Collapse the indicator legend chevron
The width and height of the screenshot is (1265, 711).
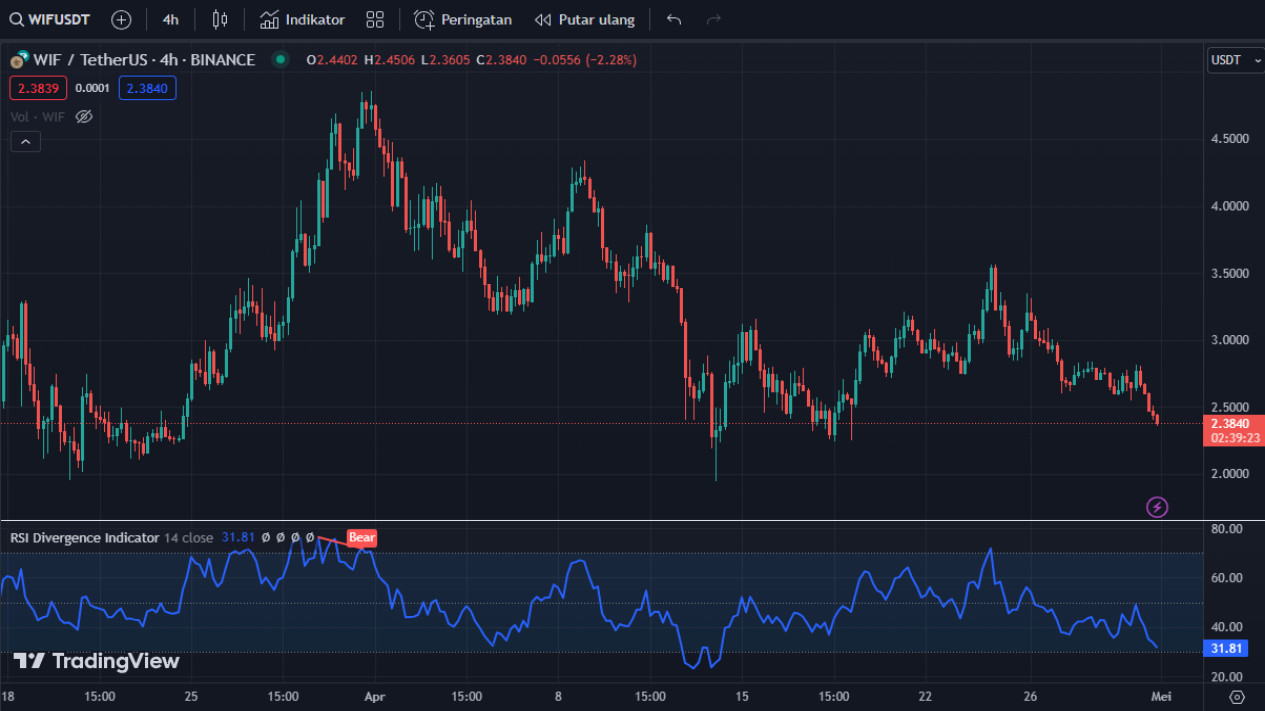click(26, 142)
